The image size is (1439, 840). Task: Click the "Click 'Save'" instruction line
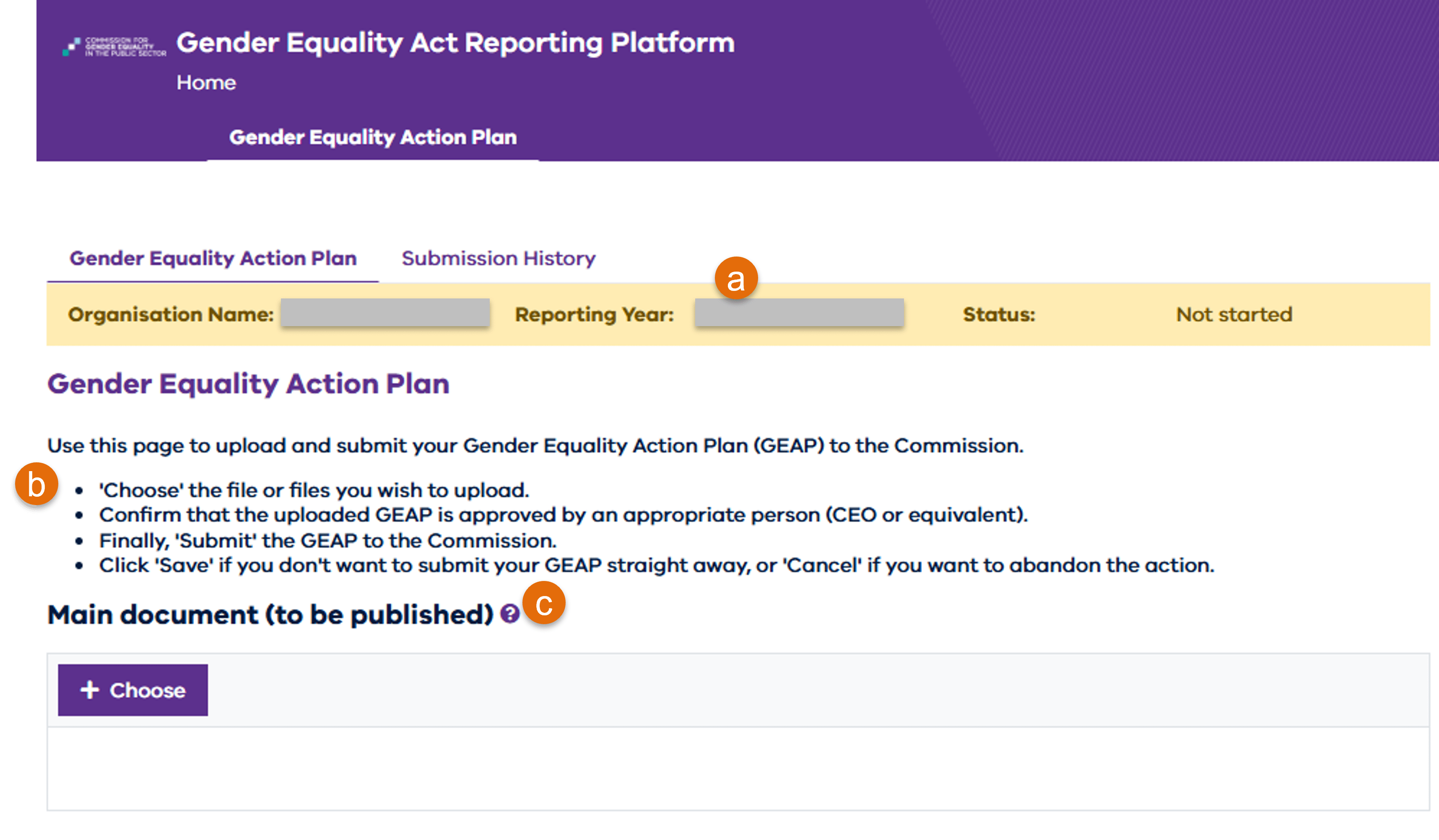657,565
